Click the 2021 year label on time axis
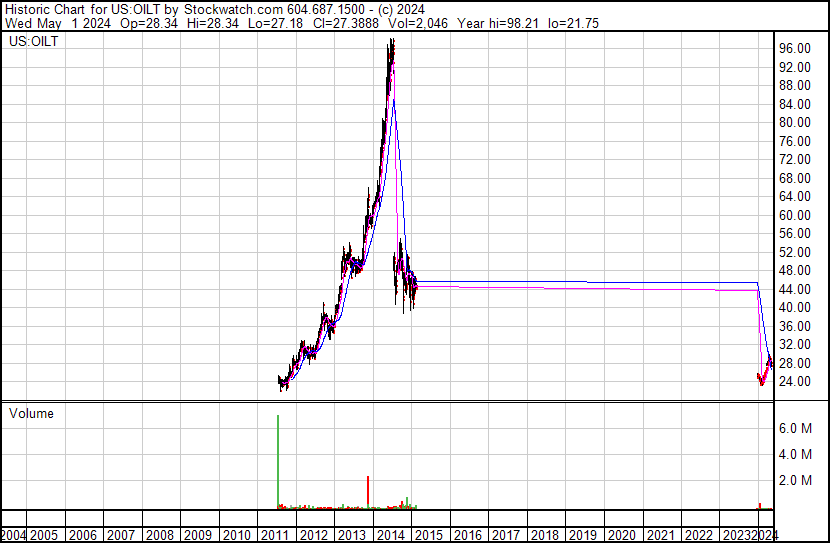830x543 pixels. [661, 536]
